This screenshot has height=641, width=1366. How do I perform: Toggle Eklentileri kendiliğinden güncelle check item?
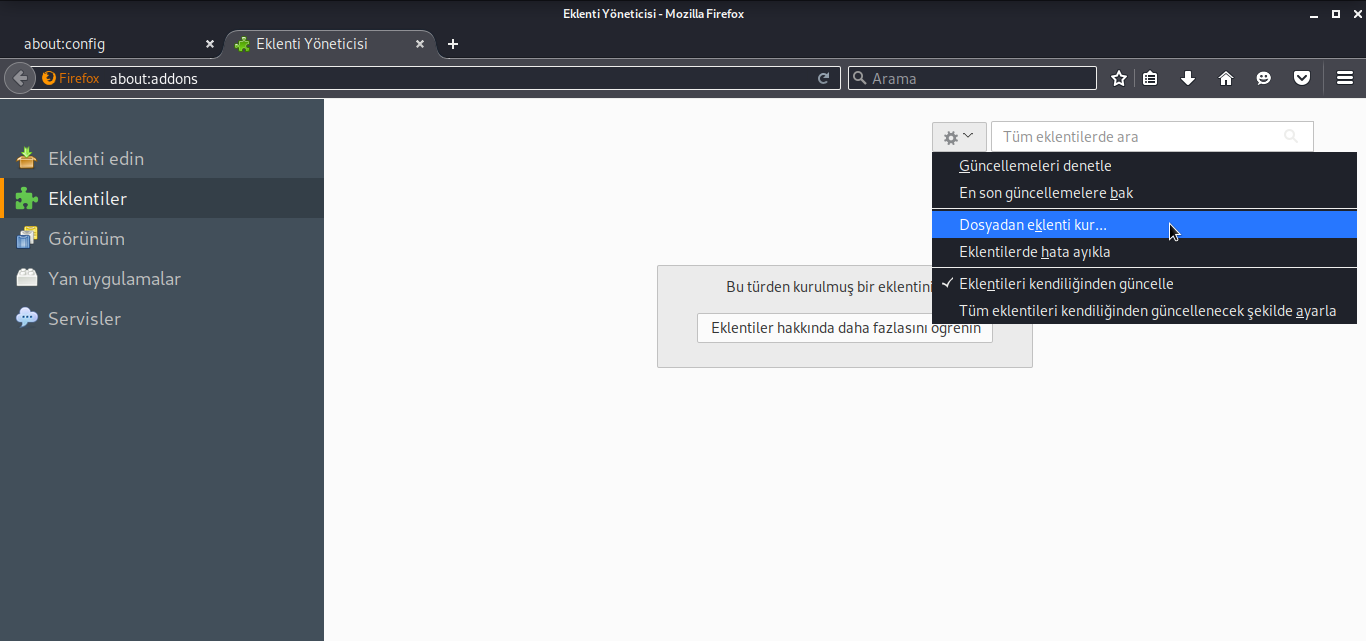[1144, 284]
